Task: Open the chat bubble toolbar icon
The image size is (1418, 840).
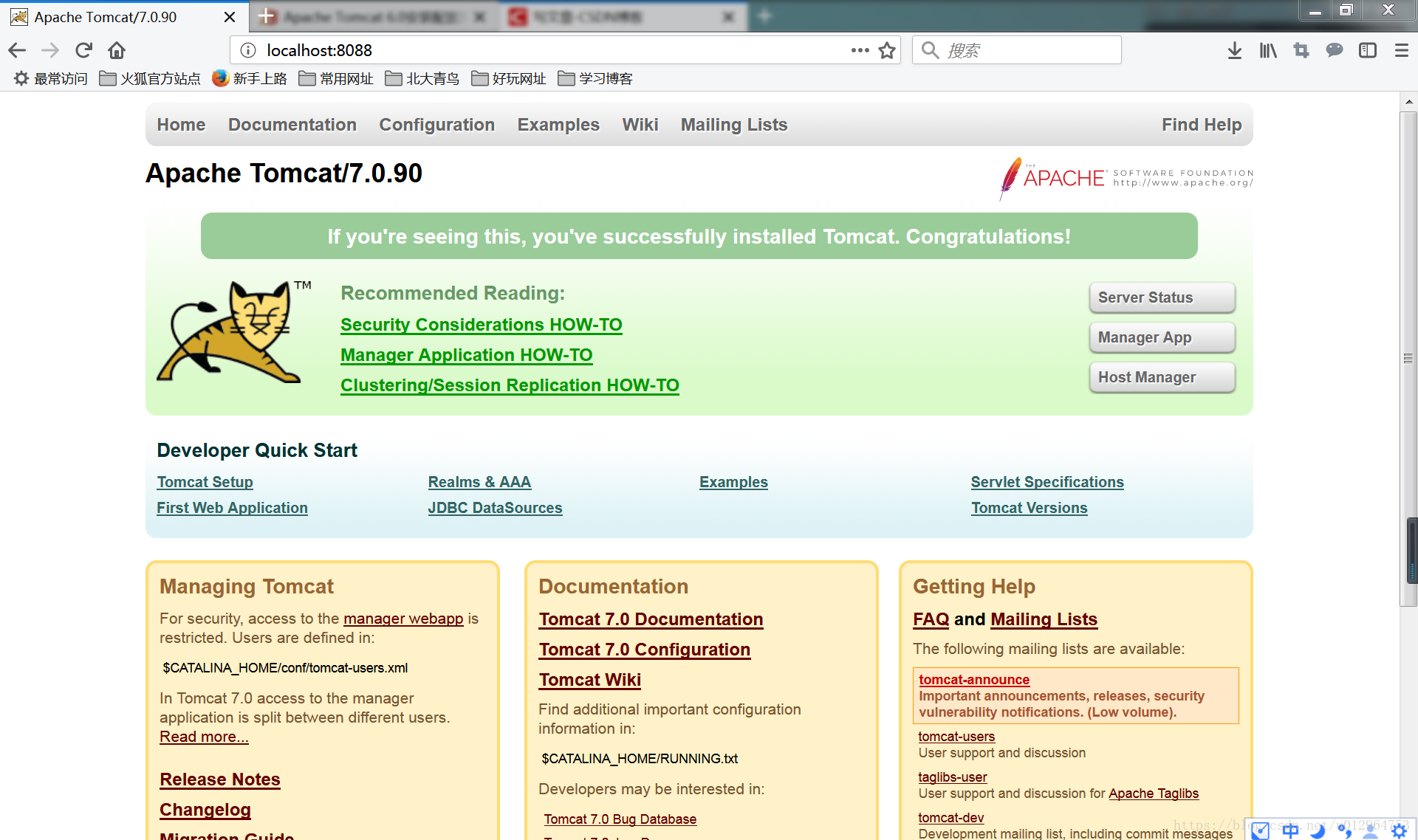Action: (x=1335, y=50)
